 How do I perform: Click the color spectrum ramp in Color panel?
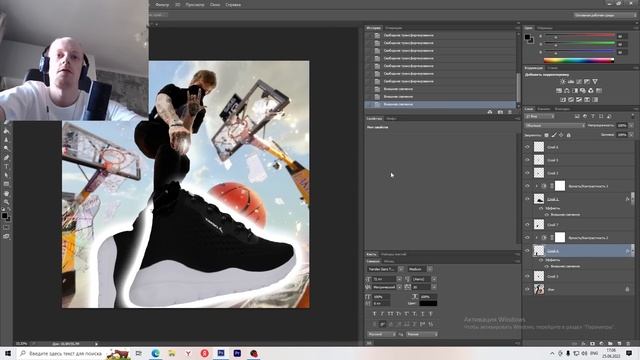[579, 60]
